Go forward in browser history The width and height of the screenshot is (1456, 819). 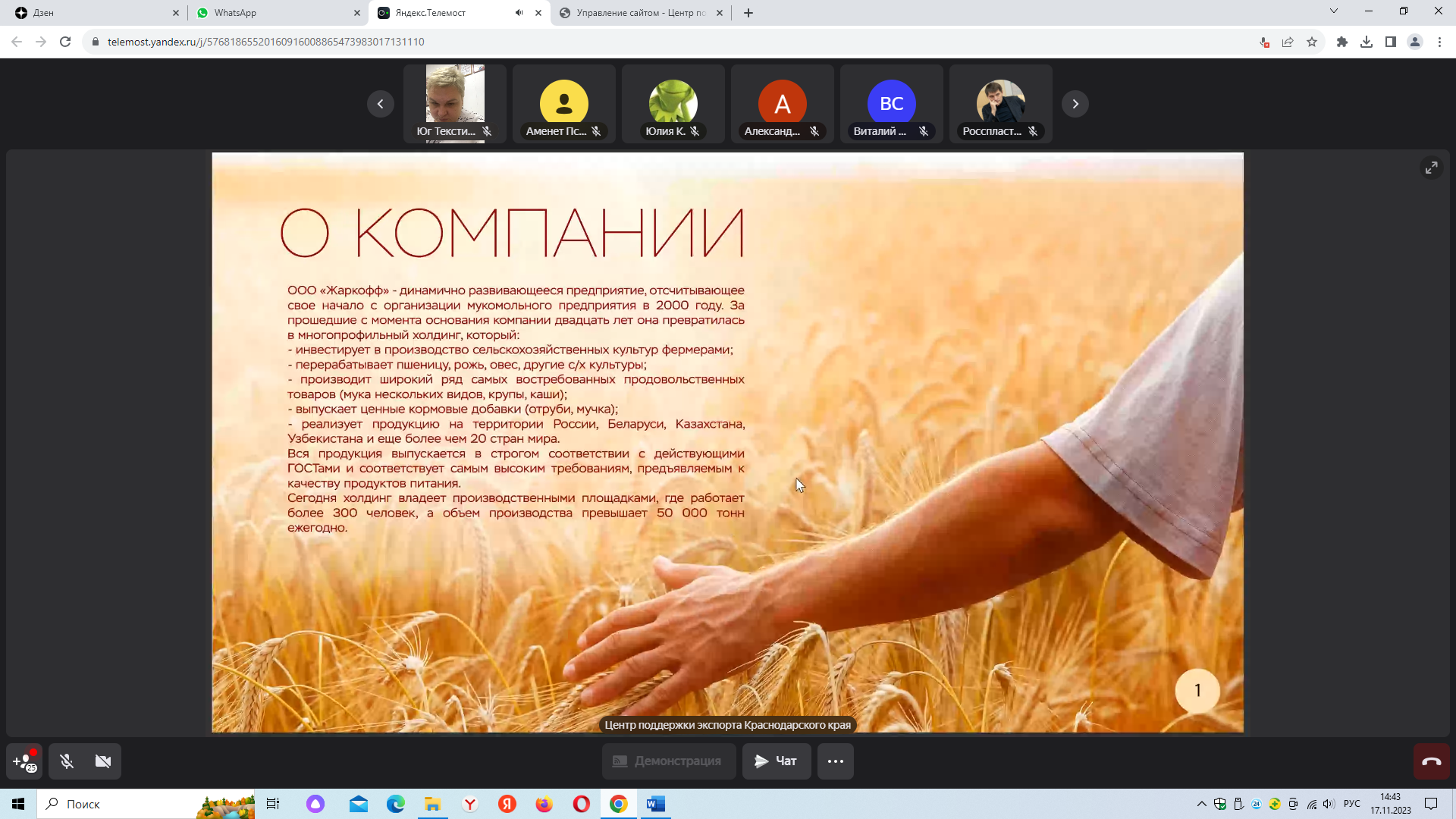41,42
